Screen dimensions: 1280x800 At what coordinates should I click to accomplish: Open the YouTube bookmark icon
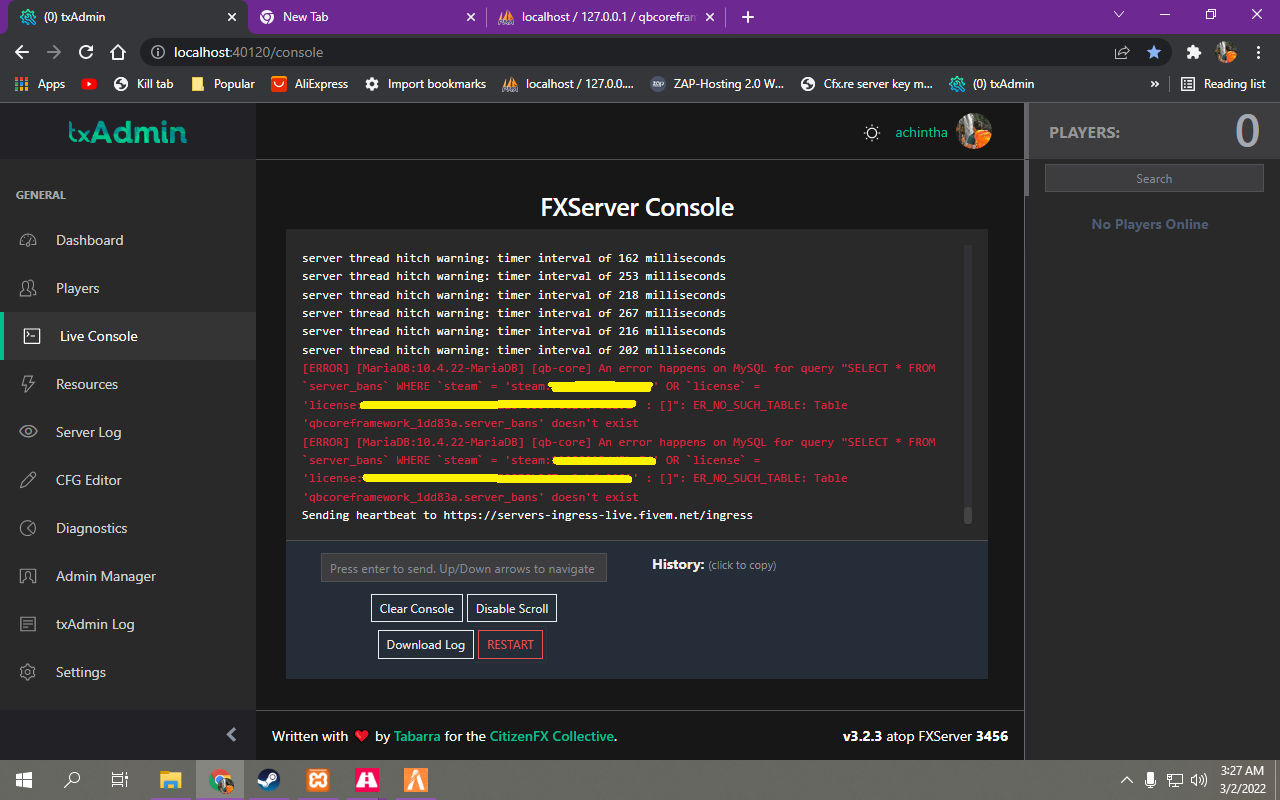pyautogui.click(x=89, y=84)
